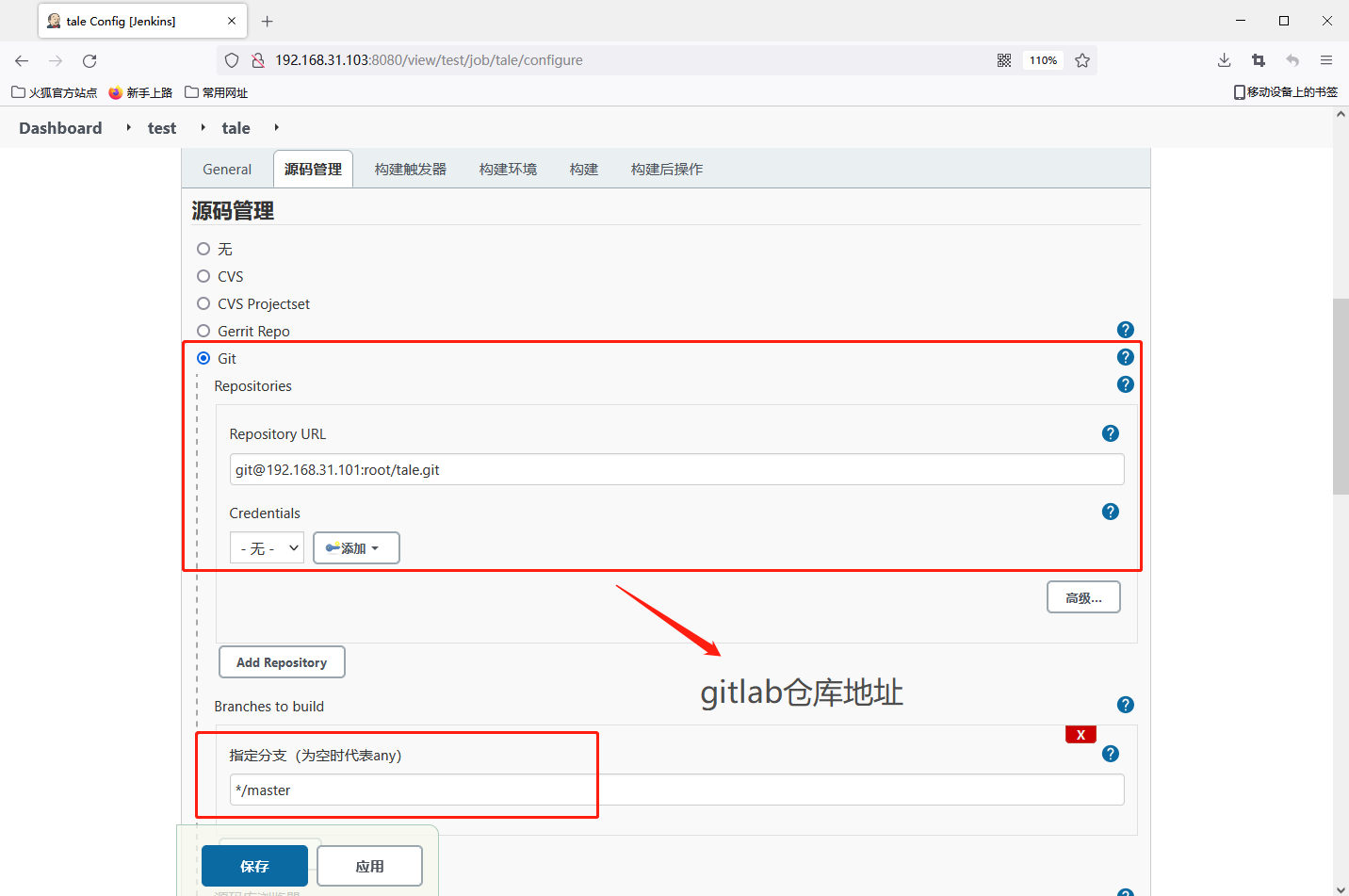Select the CVS radio option

coord(203,276)
